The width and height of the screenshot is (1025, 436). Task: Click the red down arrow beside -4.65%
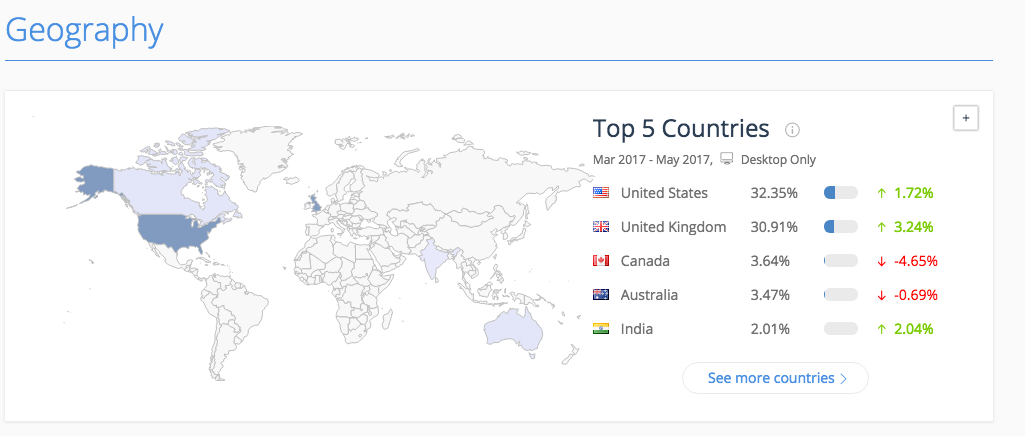click(881, 261)
